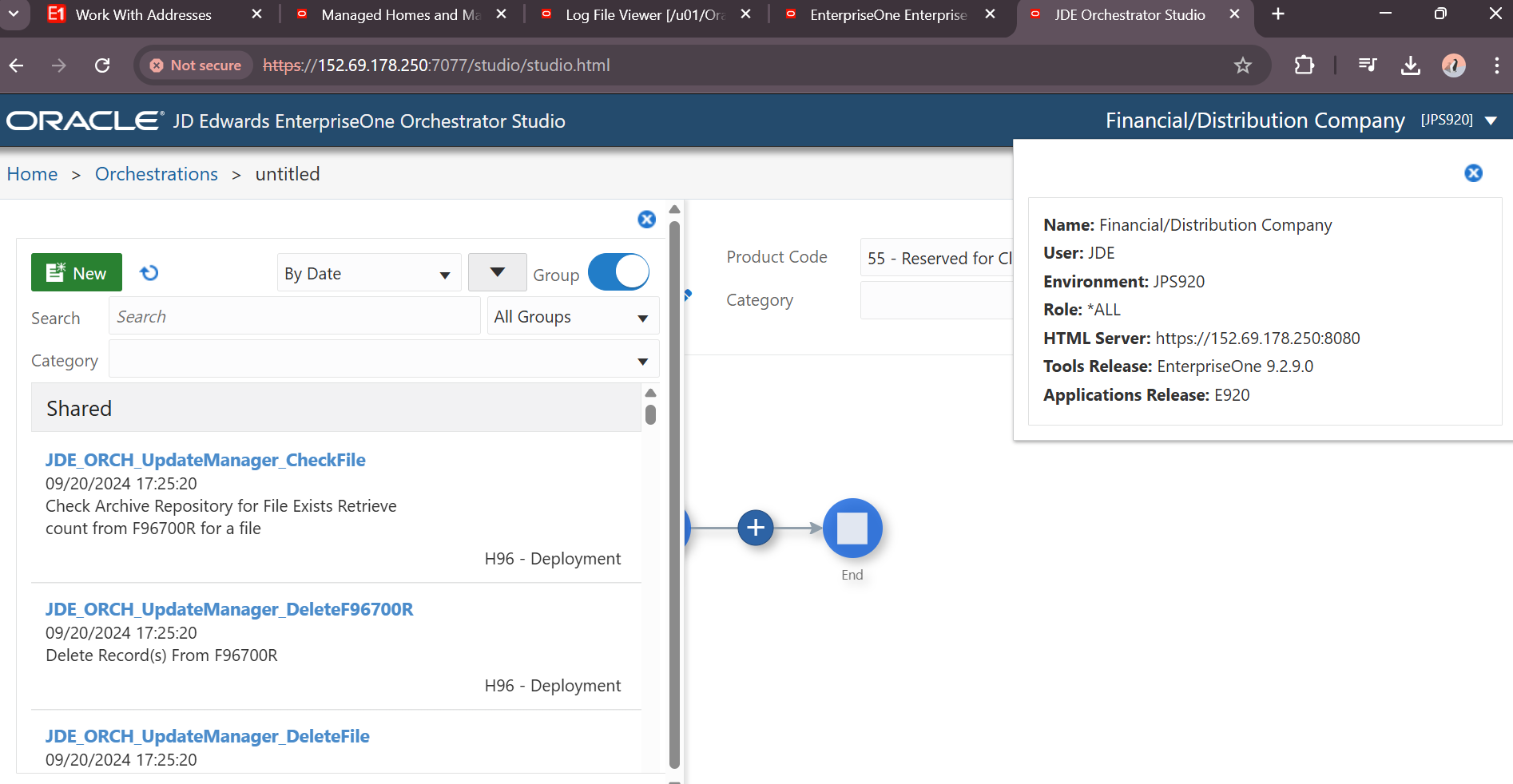Switch to Work With Addresses tab
This screenshot has width=1513, height=784.
(x=144, y=14)
